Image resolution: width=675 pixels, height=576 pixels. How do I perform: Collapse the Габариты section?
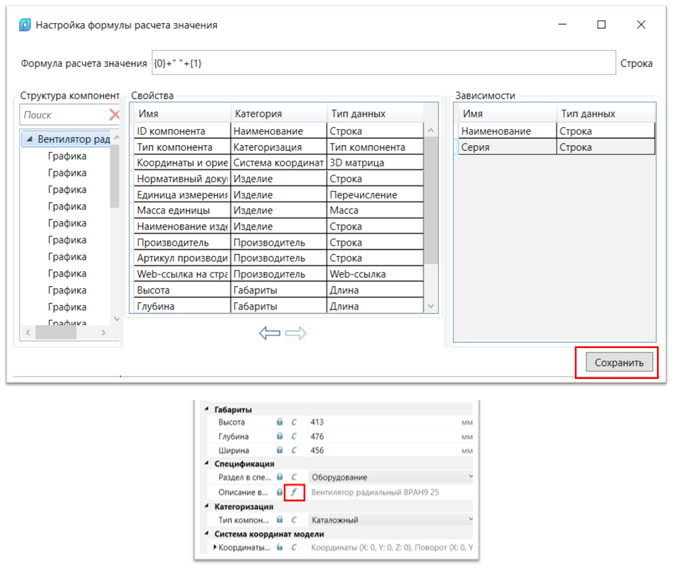pos(208,409)
